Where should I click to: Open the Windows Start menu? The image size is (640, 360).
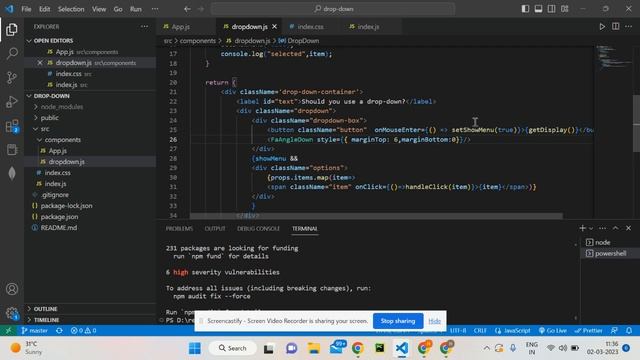tap(195, 348)
